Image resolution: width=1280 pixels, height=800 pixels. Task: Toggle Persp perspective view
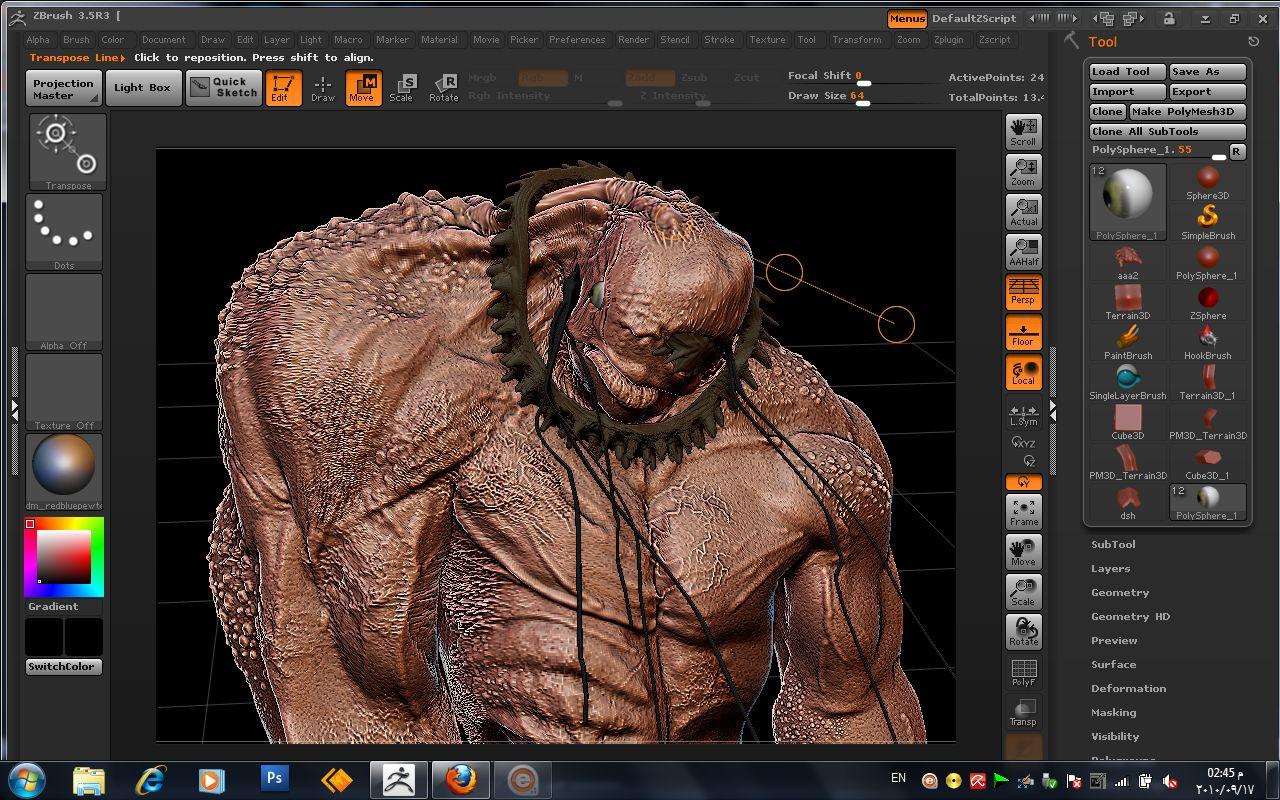click(x=1023, y=291)
